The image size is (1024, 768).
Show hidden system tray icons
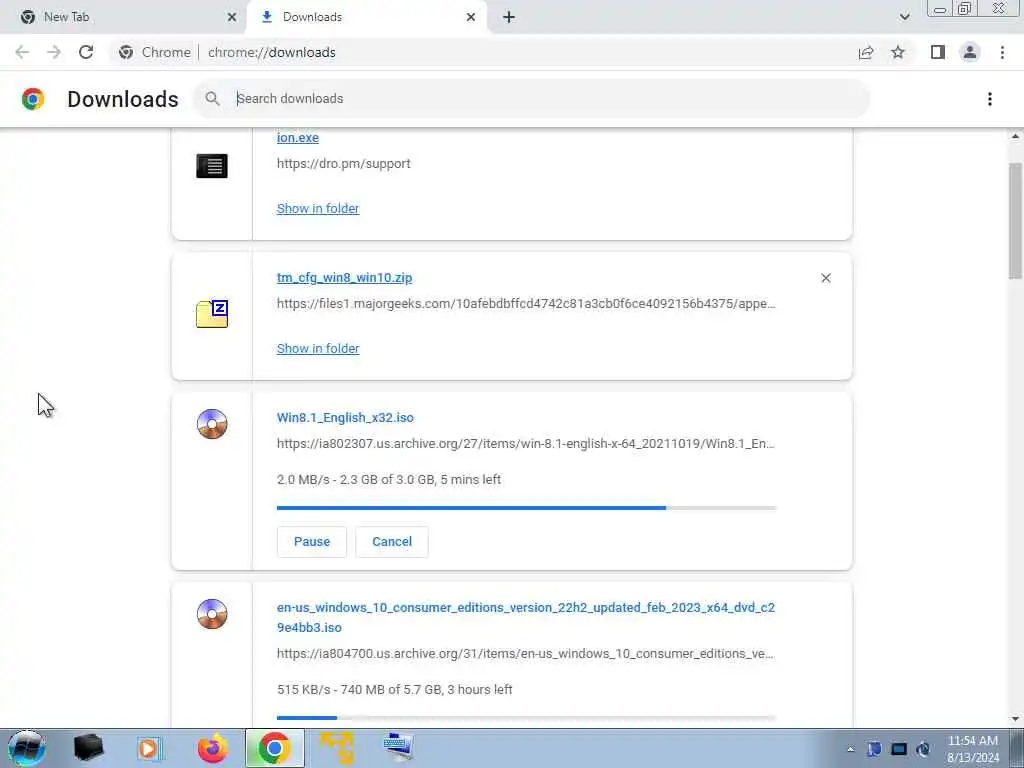tap(850, 749)
